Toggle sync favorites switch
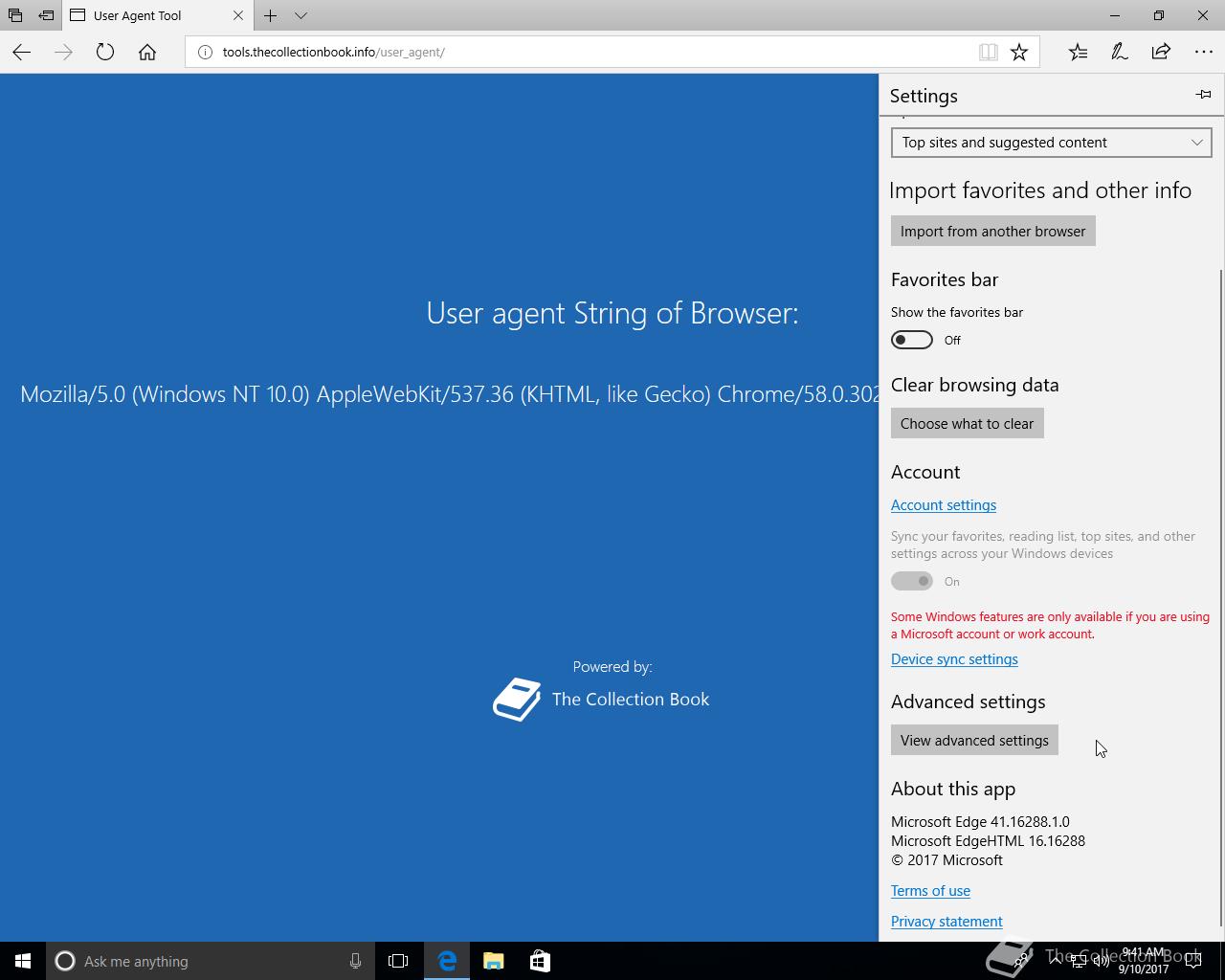1225x980 pixels. (x=911, y=581)
